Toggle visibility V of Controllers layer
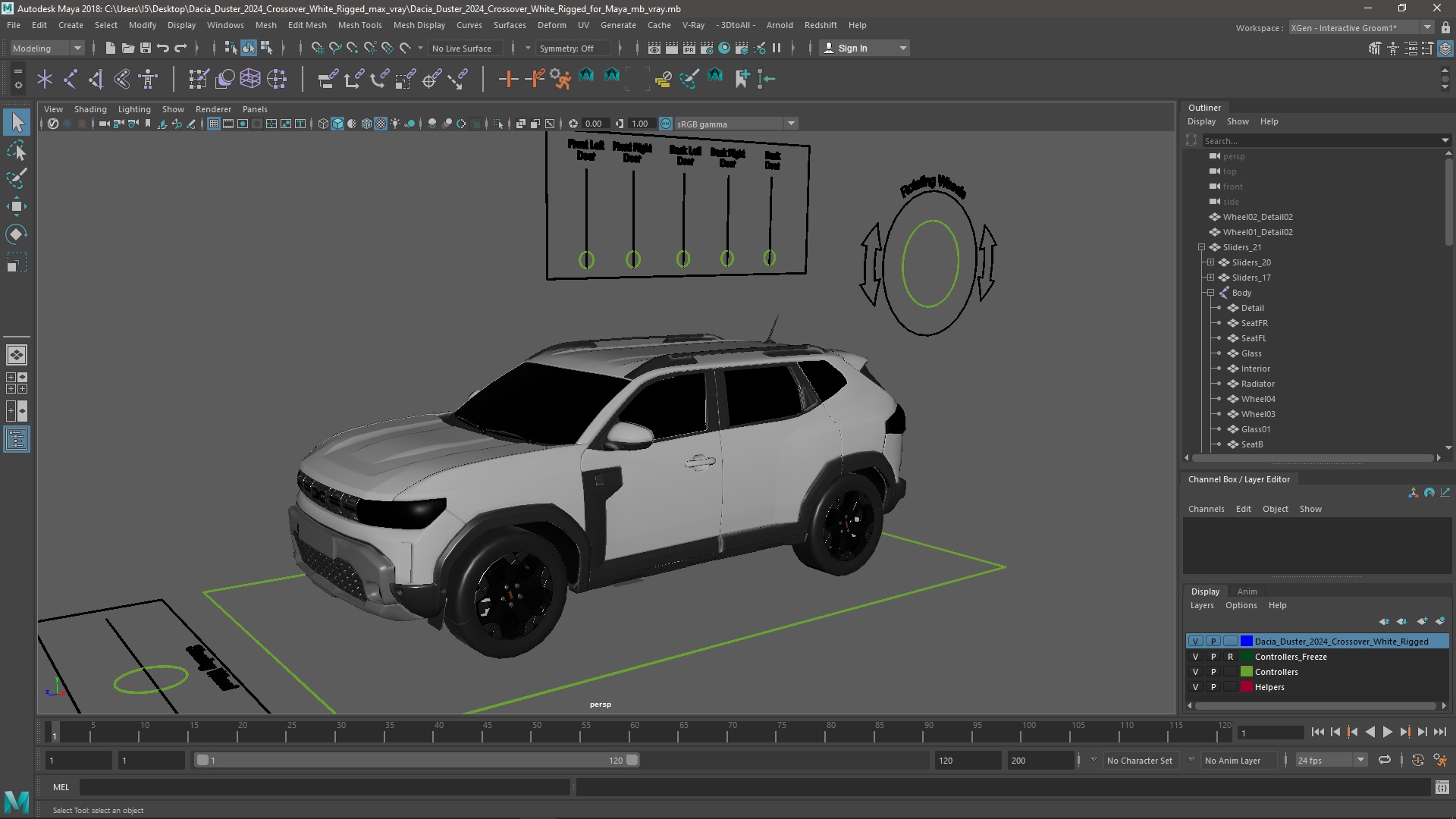The width and height of the screenshot is (1456, 819). (x=1196, y=672)
